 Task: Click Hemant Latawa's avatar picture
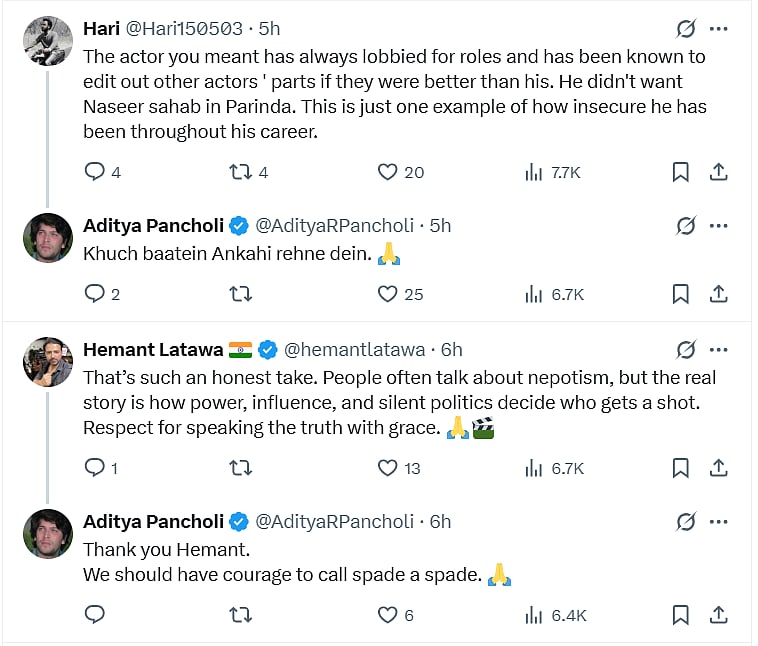(x=48, y=362)
